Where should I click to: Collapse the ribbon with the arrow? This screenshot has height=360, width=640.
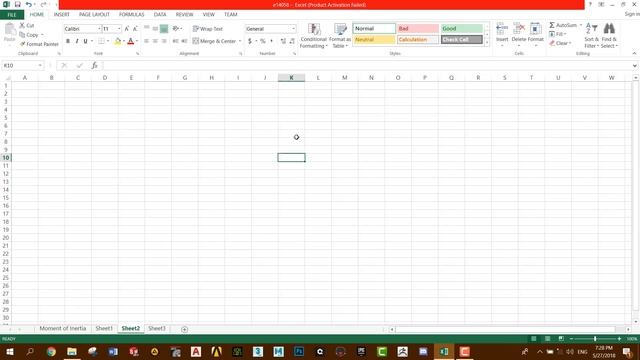pos(634,53)
